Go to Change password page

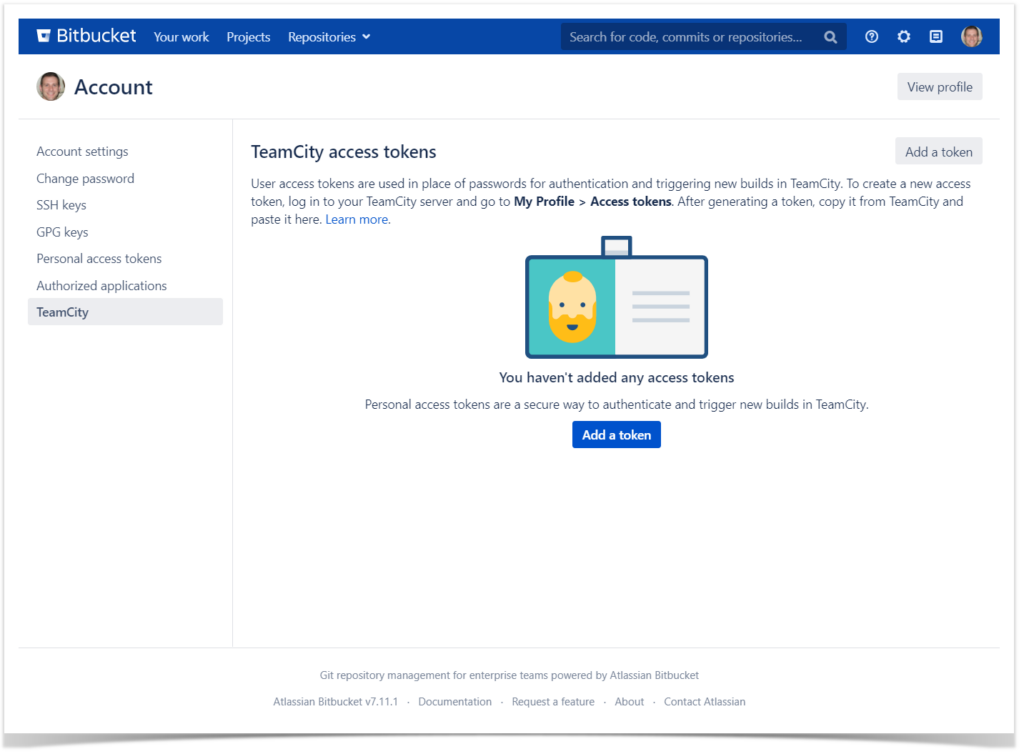coord(83,178)
